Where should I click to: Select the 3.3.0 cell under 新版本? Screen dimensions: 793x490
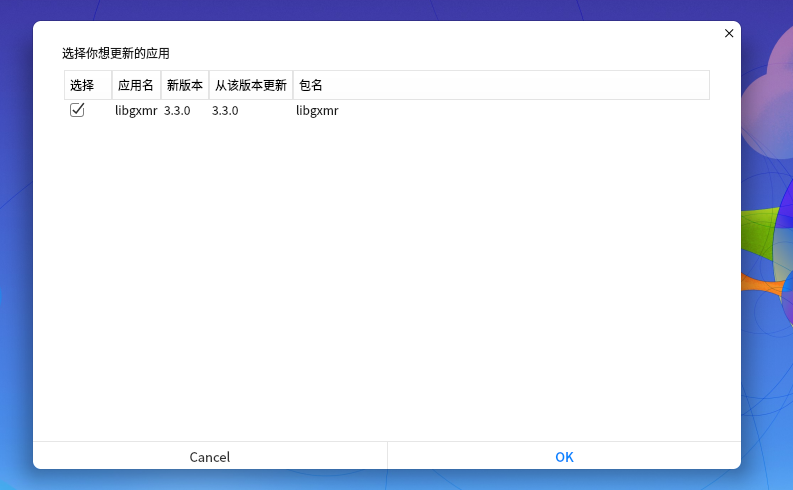pos(177,110)
